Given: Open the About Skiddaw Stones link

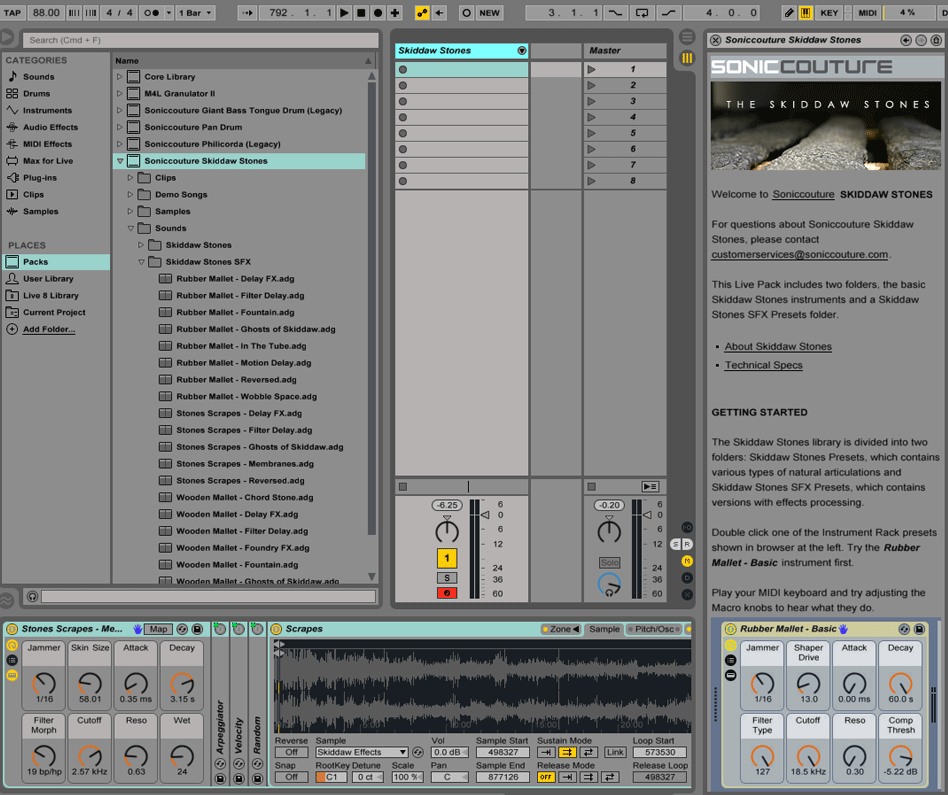Looking at the screenshot, I should coord(778,346).
